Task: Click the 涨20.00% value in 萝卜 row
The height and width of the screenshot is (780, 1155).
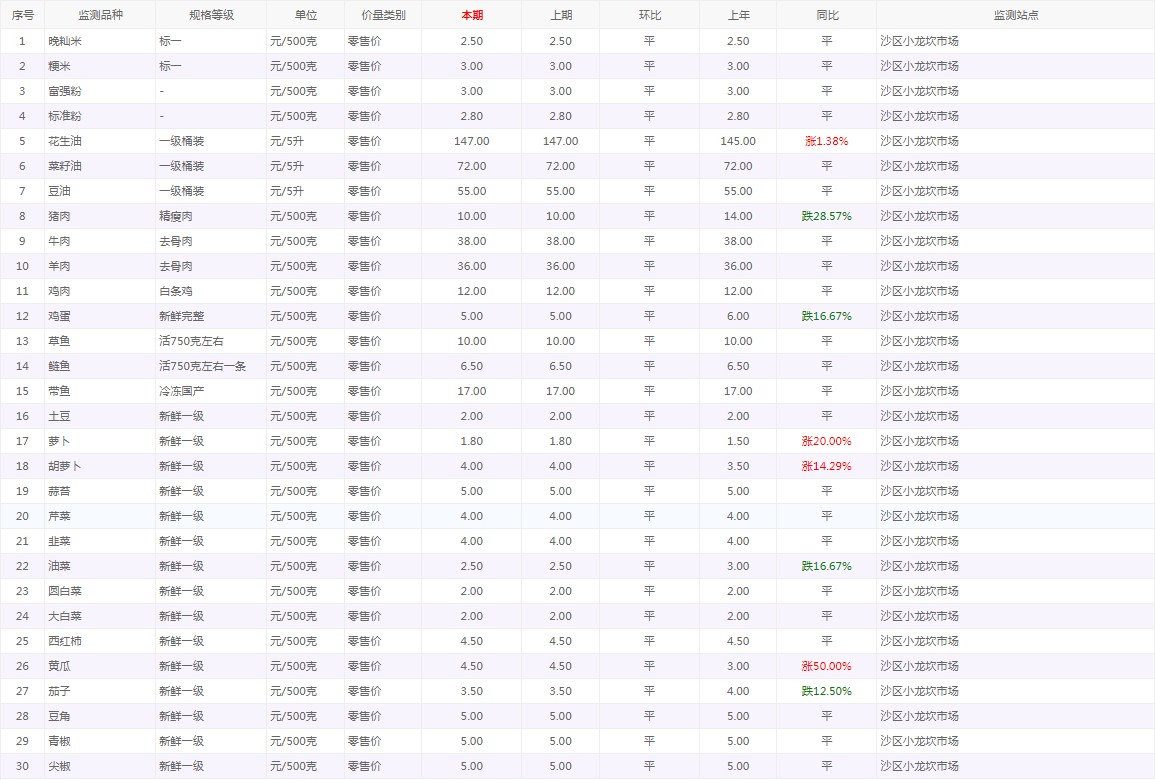Action: (x=826, y=441)
